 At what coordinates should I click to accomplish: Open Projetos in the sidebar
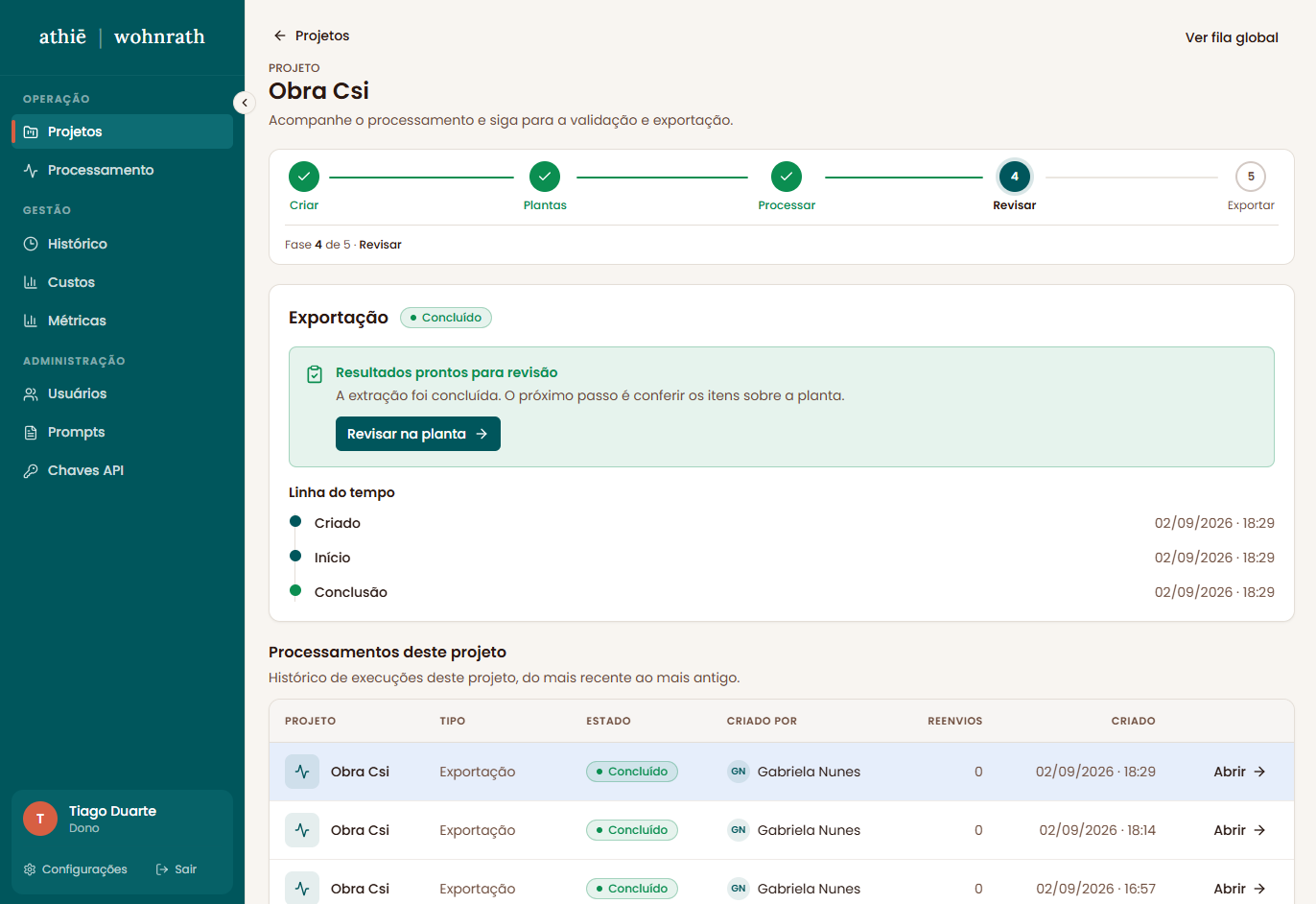click(x=122, y=131)
